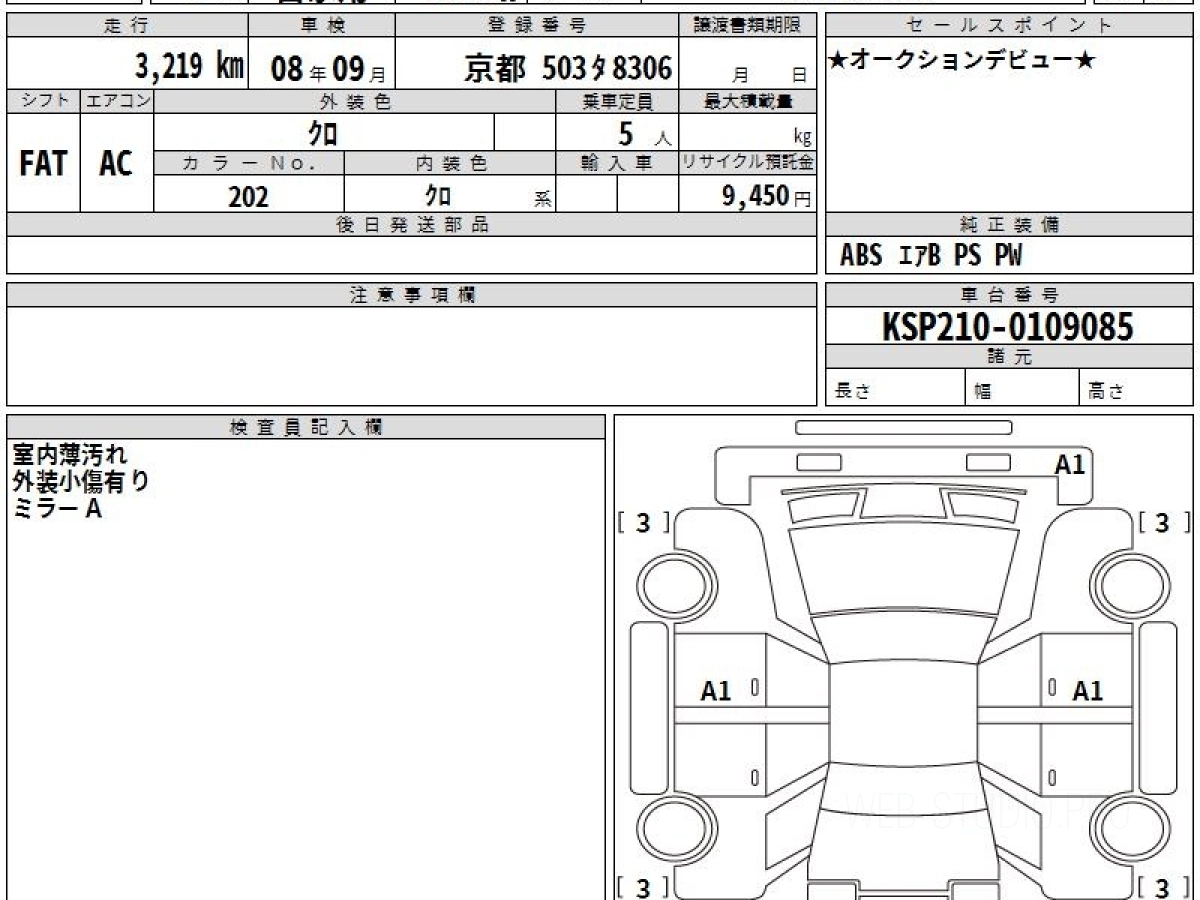Screen dimensions: 1200x900
Task: Click the A1 mark on the right door
Action: 1087,690
